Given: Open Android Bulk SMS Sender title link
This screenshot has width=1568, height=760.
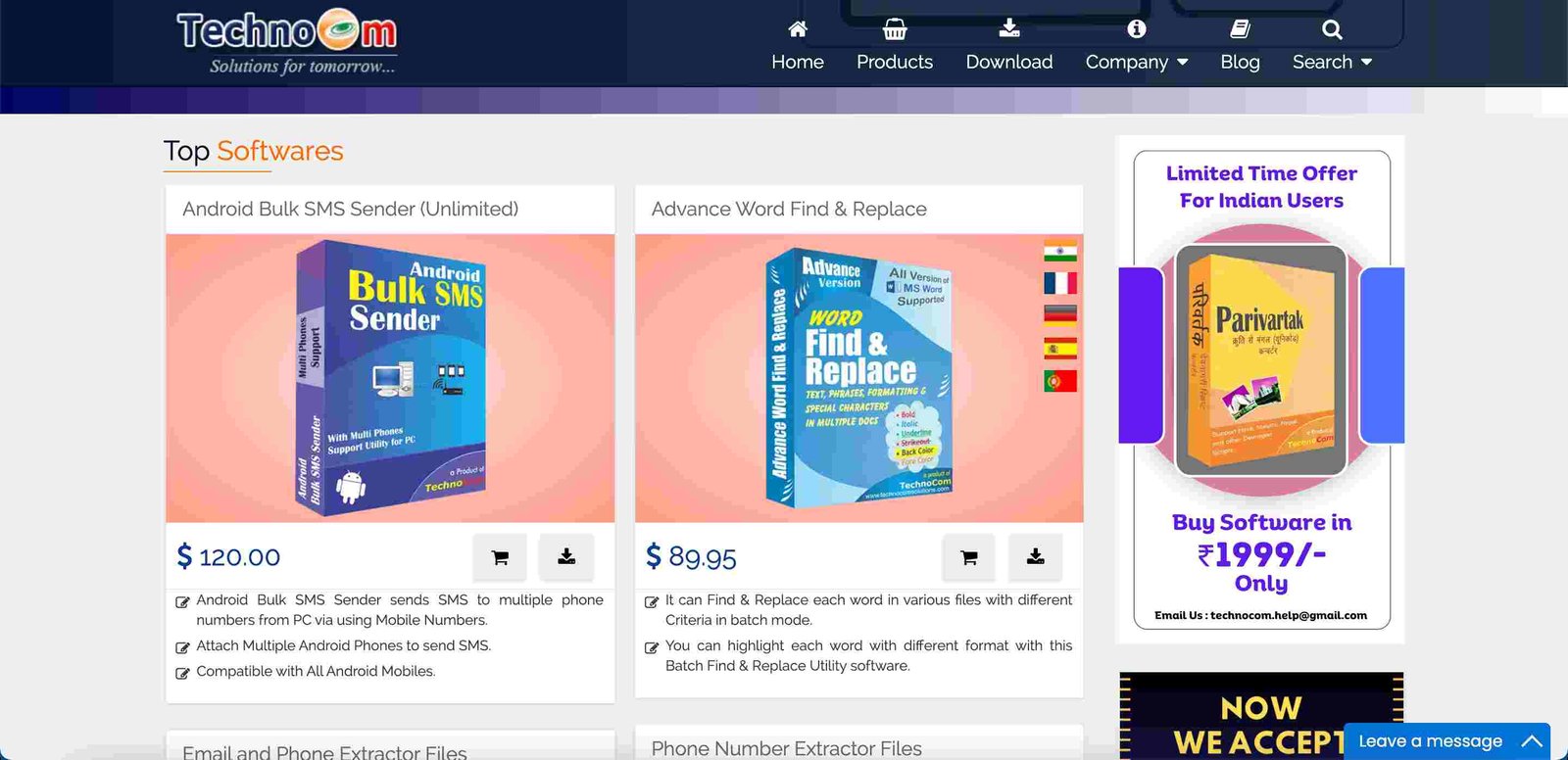Looking at the screenshot, I should pyautogui.click(x=350, y=209).
